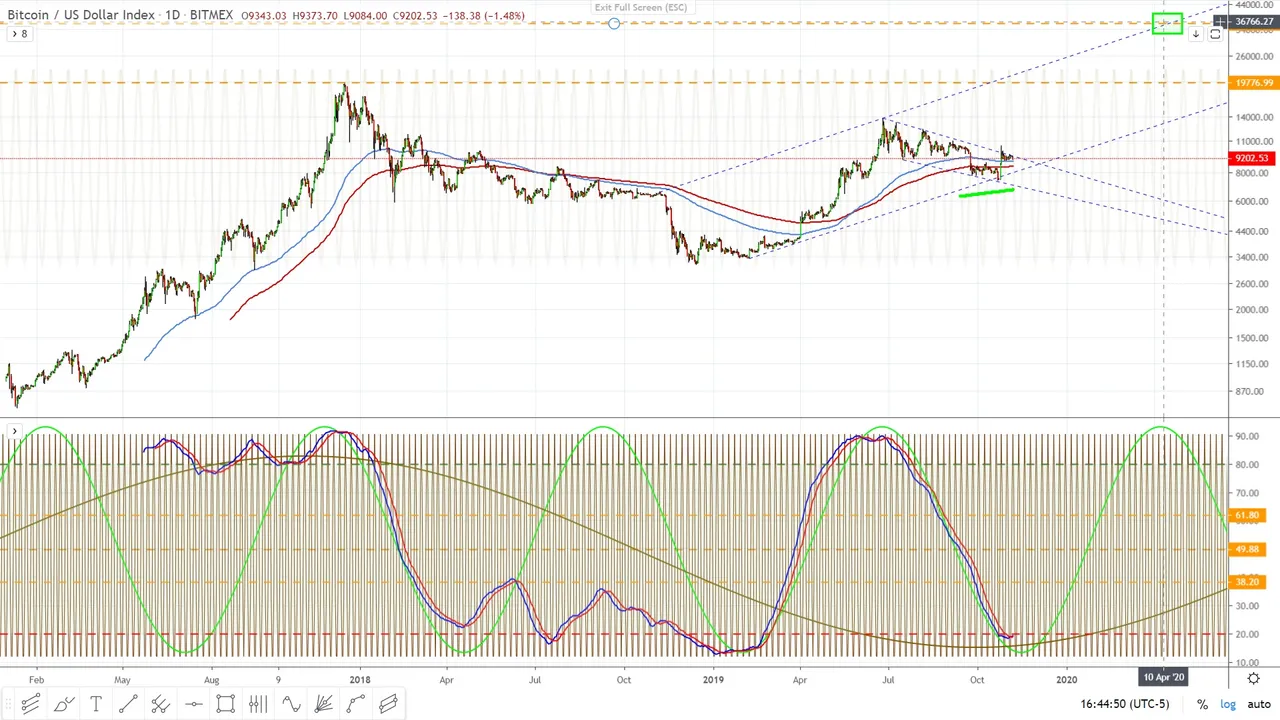The image size is (1280, 720).
Task: Click the 10 Apr '20 date marker
Action: 1164,678
